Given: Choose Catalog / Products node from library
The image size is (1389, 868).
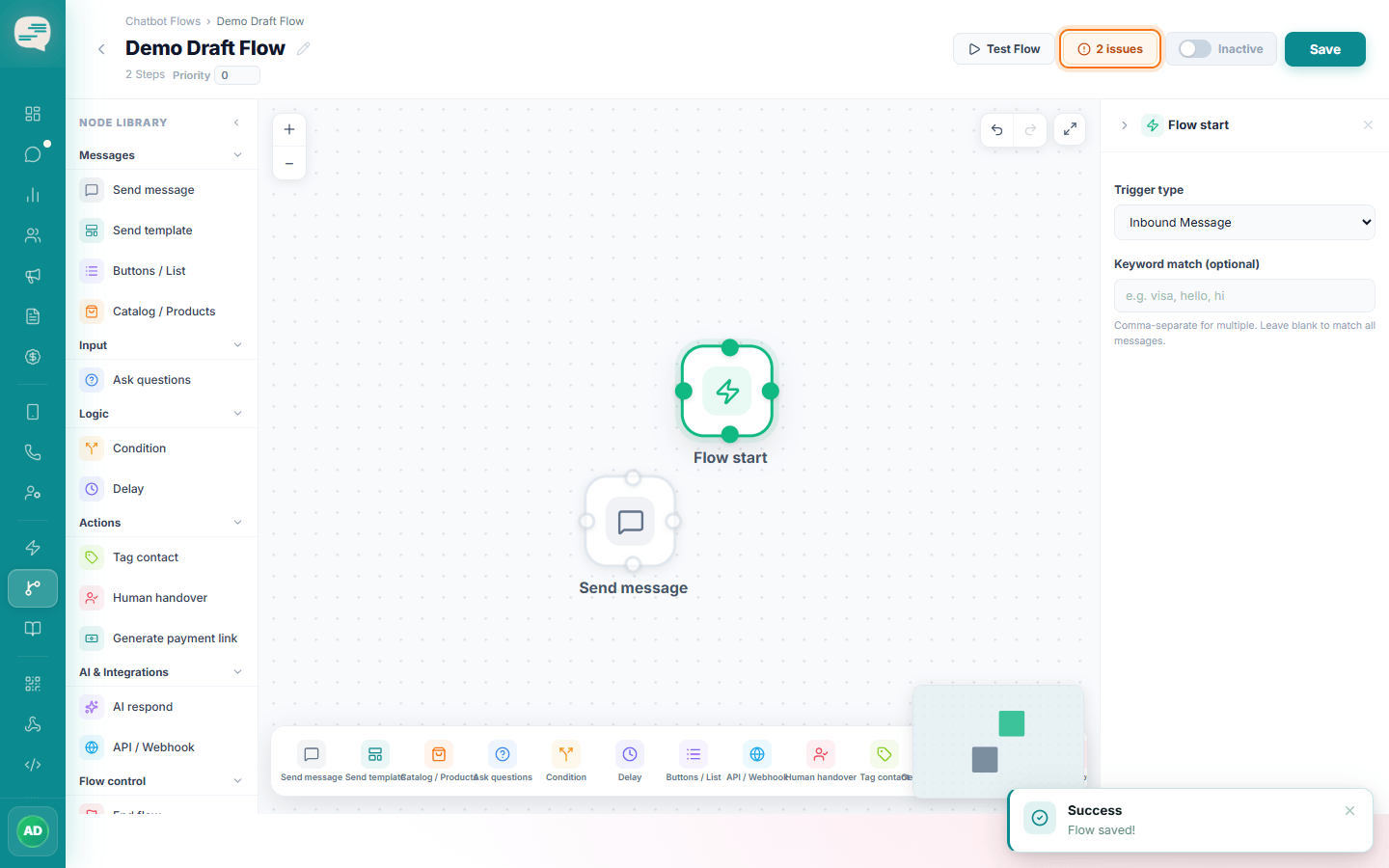Looking at the screenshot, I should pyautogui.click(x=161, y=312).
